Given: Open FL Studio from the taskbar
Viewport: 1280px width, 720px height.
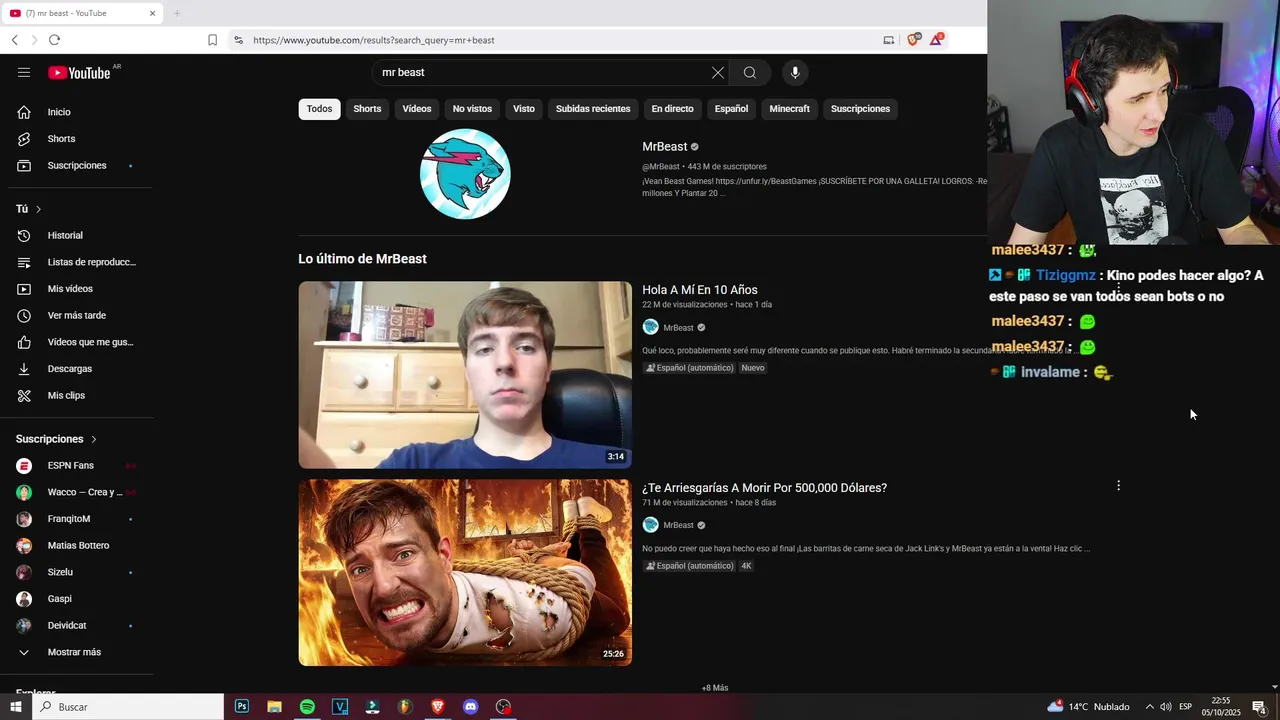Looking at the screenshot, I should coord(405,707).
